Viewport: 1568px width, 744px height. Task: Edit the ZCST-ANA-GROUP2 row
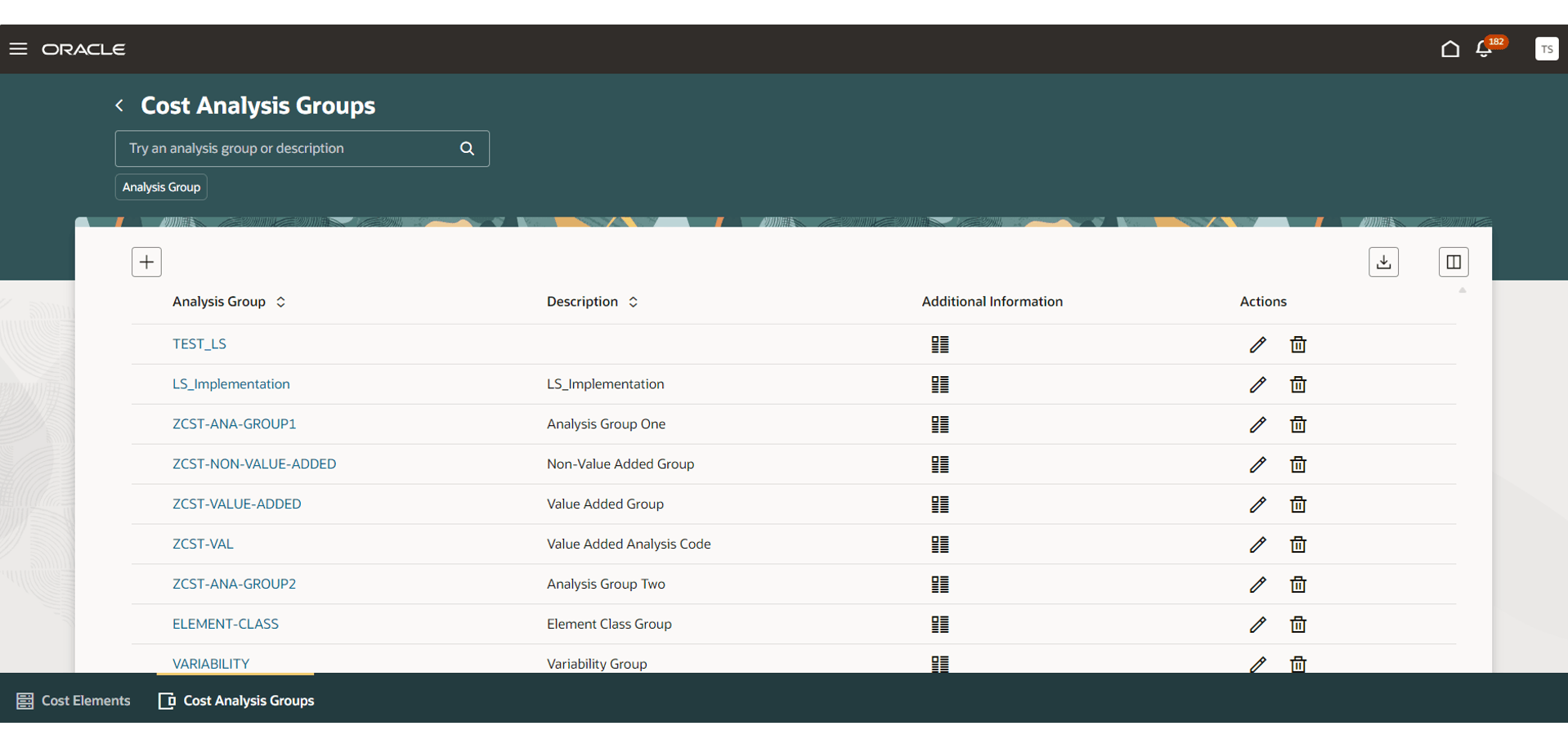(1257, 585)
